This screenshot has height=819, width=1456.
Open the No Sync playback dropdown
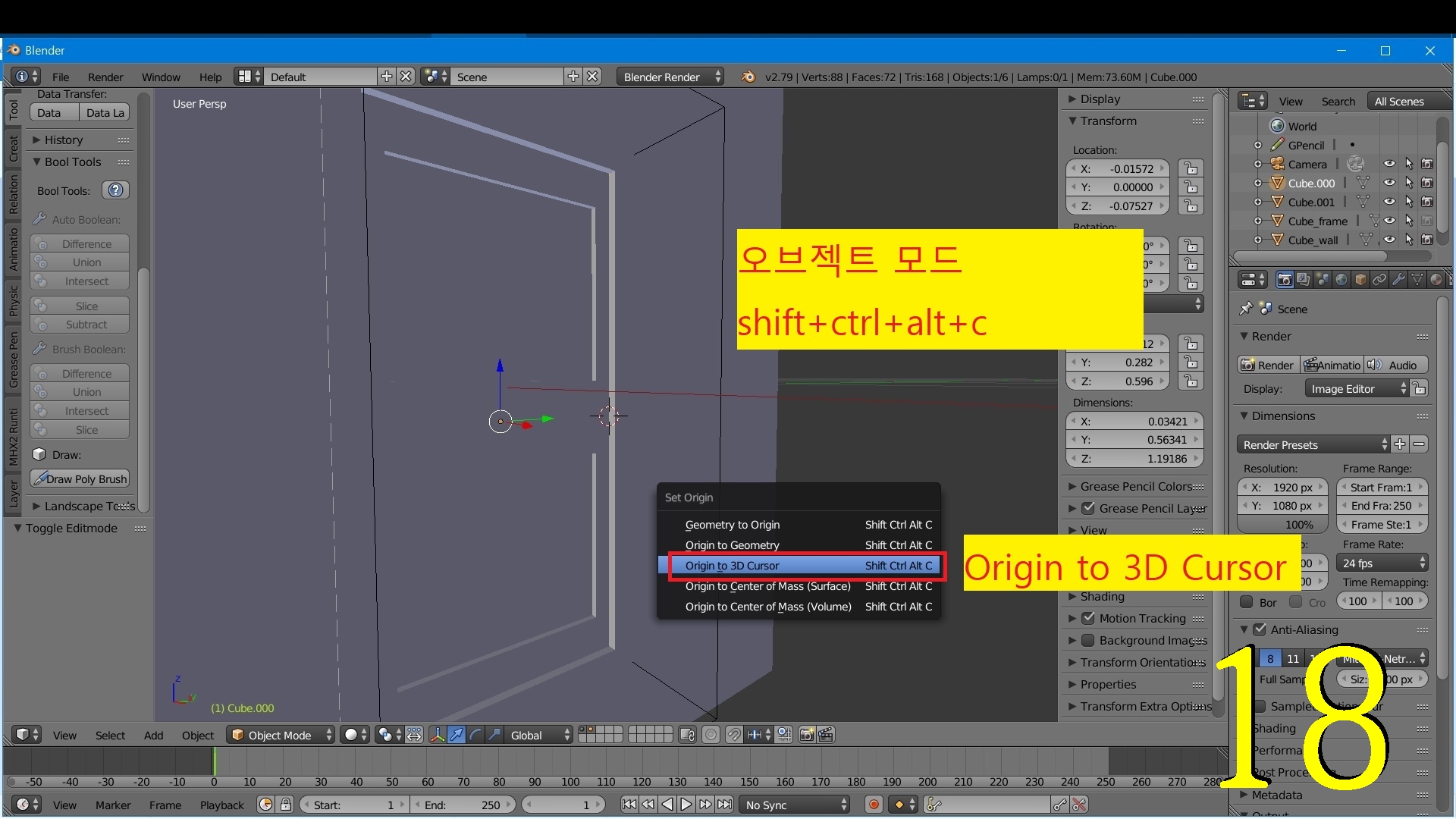pos(795,805)
